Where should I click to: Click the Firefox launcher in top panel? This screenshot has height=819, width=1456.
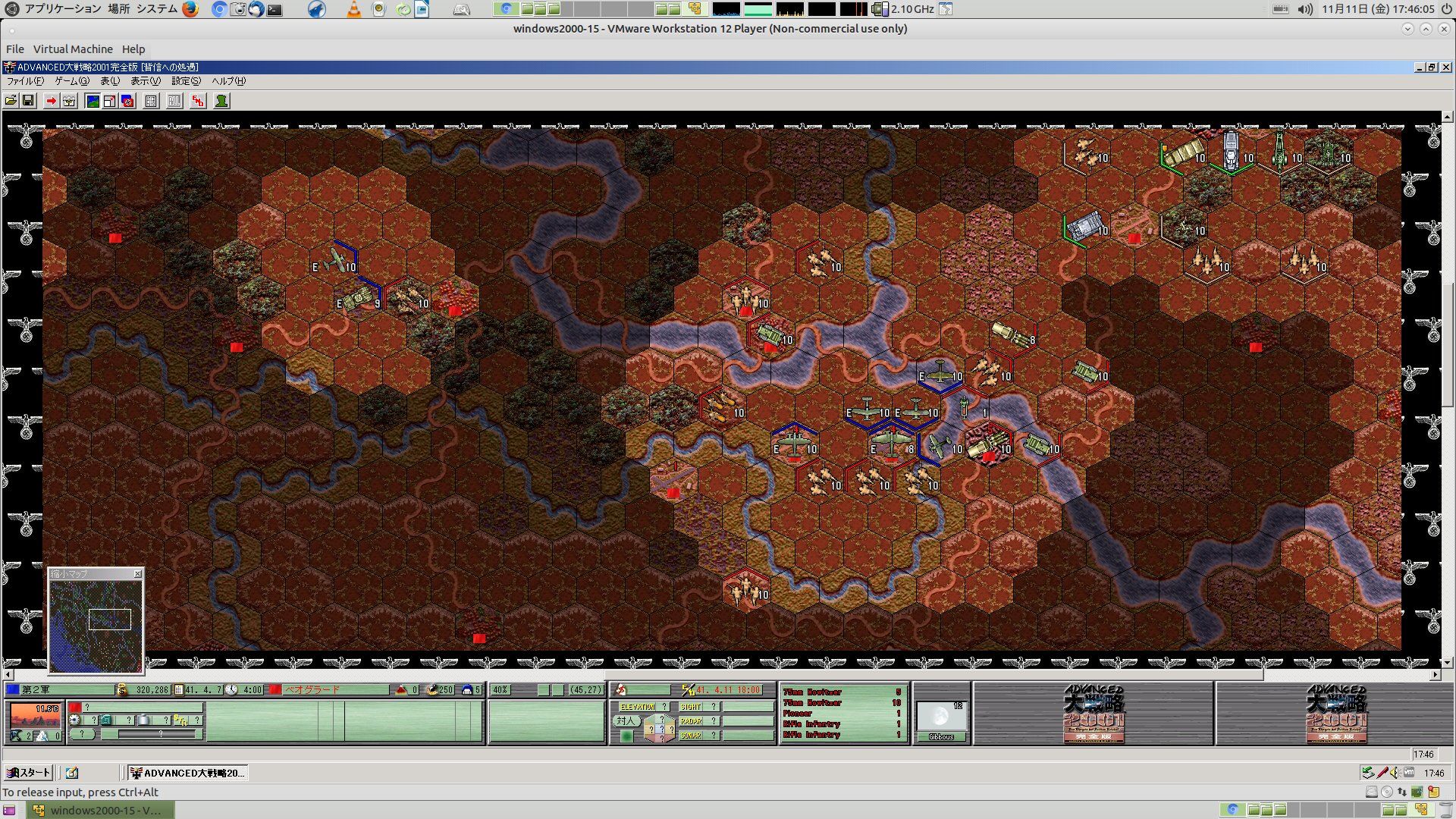pos(190,9)
